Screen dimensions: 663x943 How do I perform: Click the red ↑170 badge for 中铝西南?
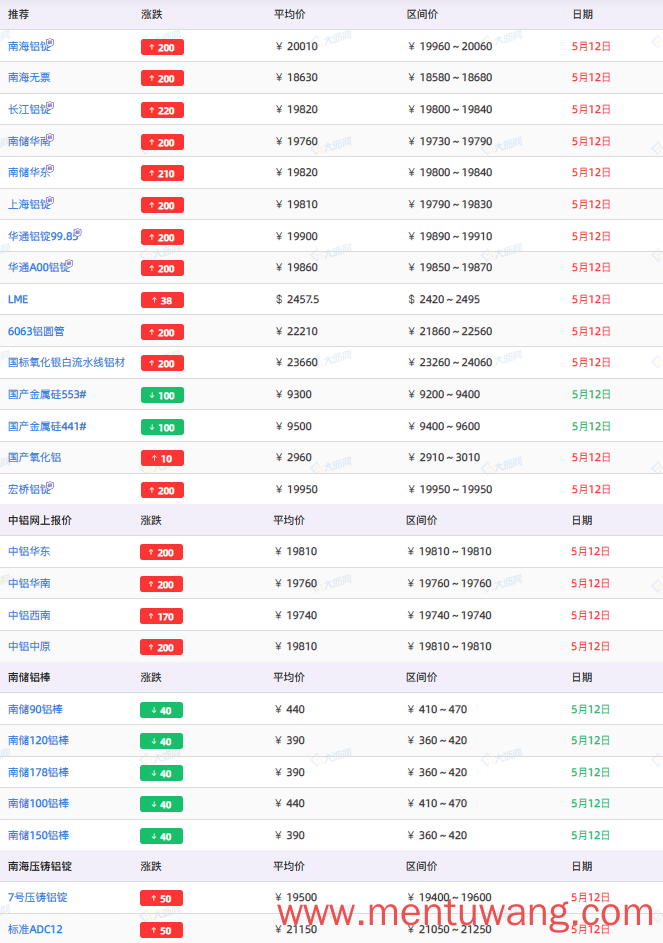coord(161,616)
